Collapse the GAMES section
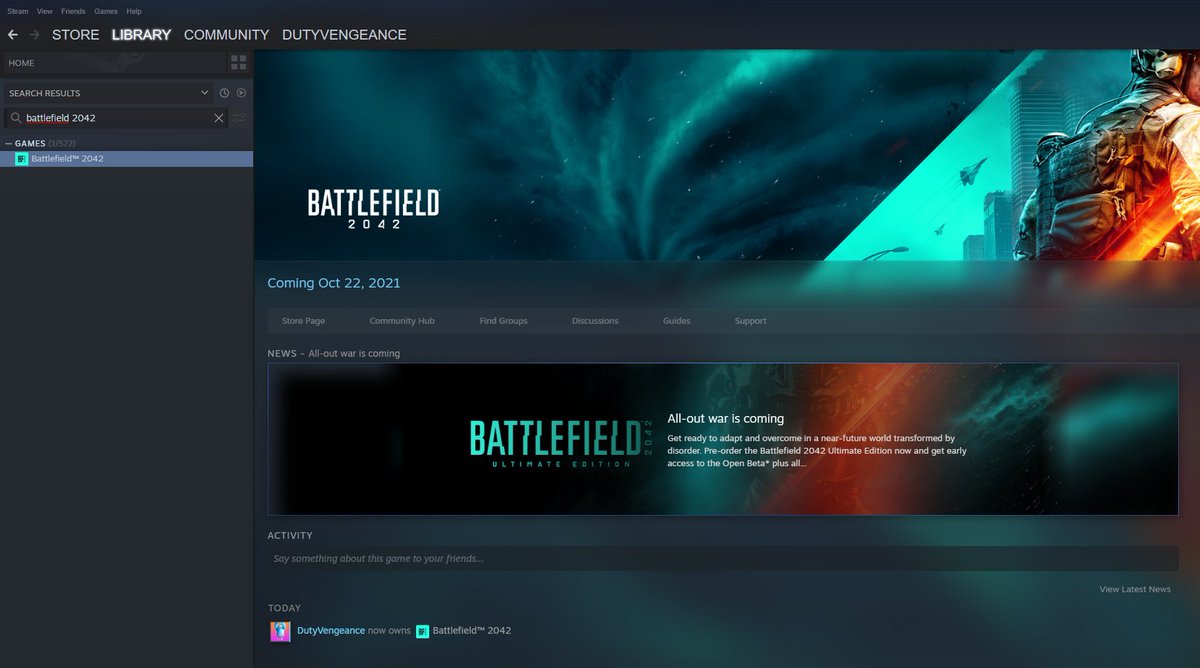The height and width of the screenshot is (668, 1200). click(x=8, y=143)
